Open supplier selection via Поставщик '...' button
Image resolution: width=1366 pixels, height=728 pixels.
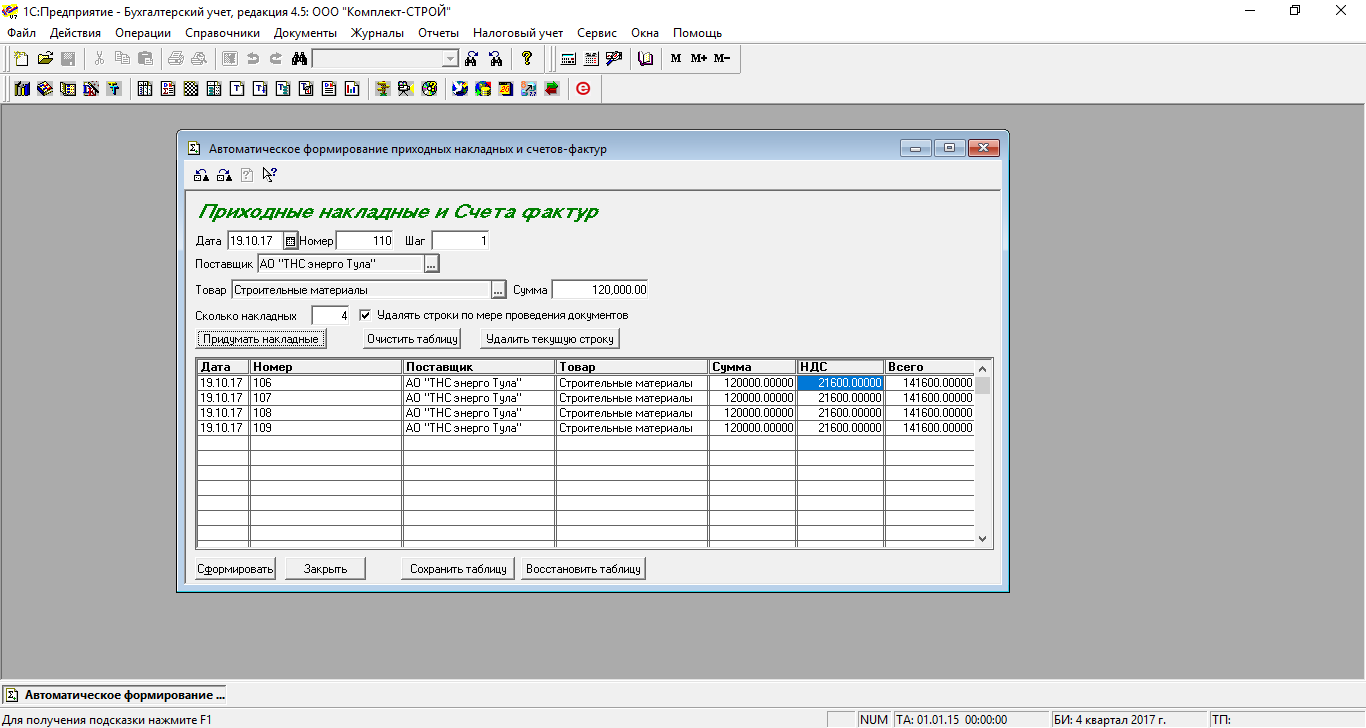pyautogui.click(x=431, y=264)
